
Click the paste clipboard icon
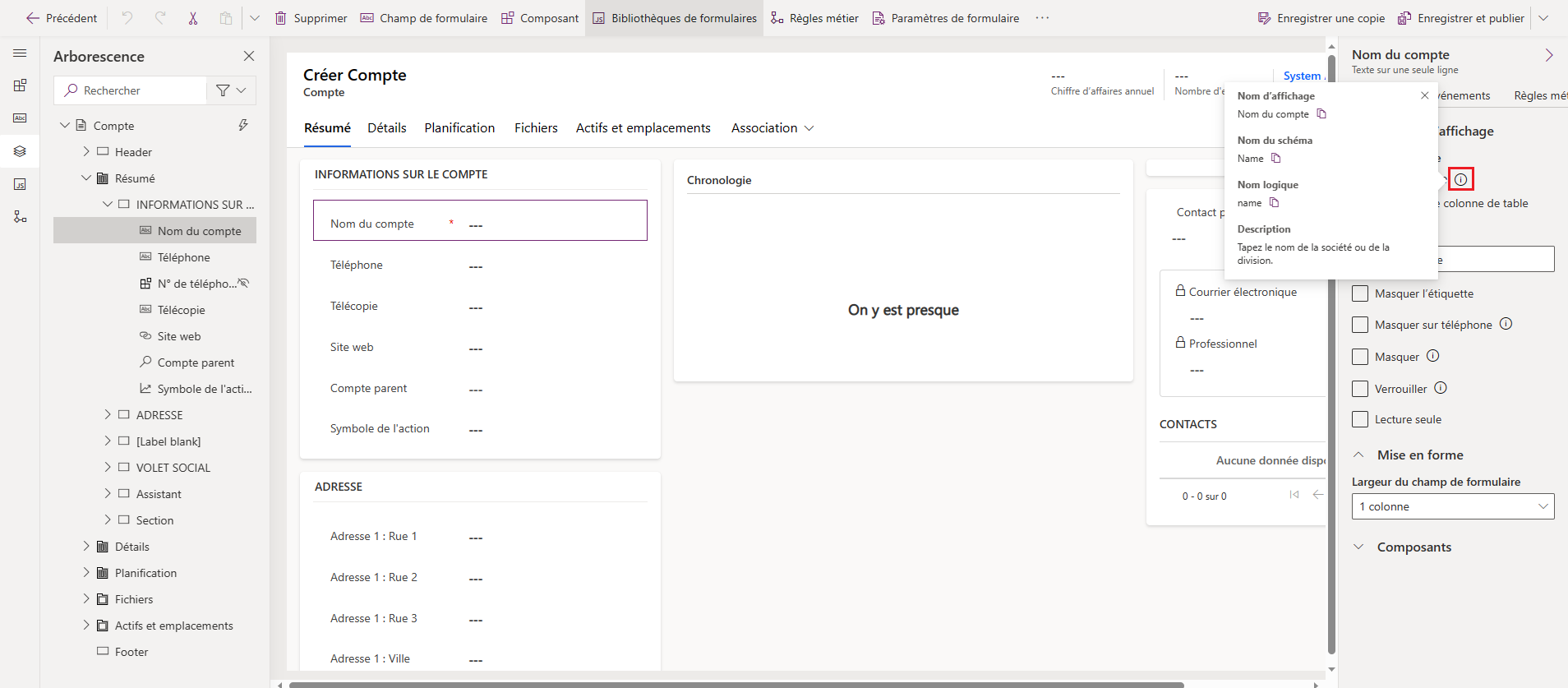tap(226, 18)
